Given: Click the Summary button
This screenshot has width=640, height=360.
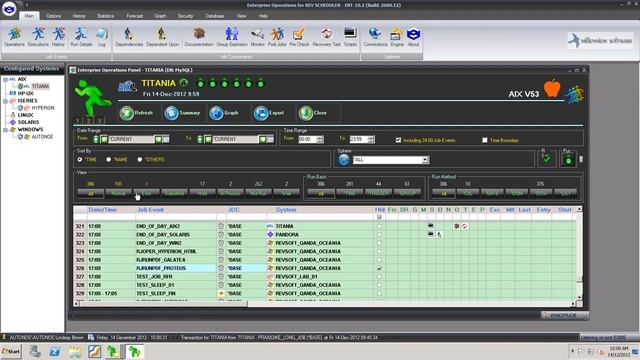Looking at the screenshot, I should [182, 113].
